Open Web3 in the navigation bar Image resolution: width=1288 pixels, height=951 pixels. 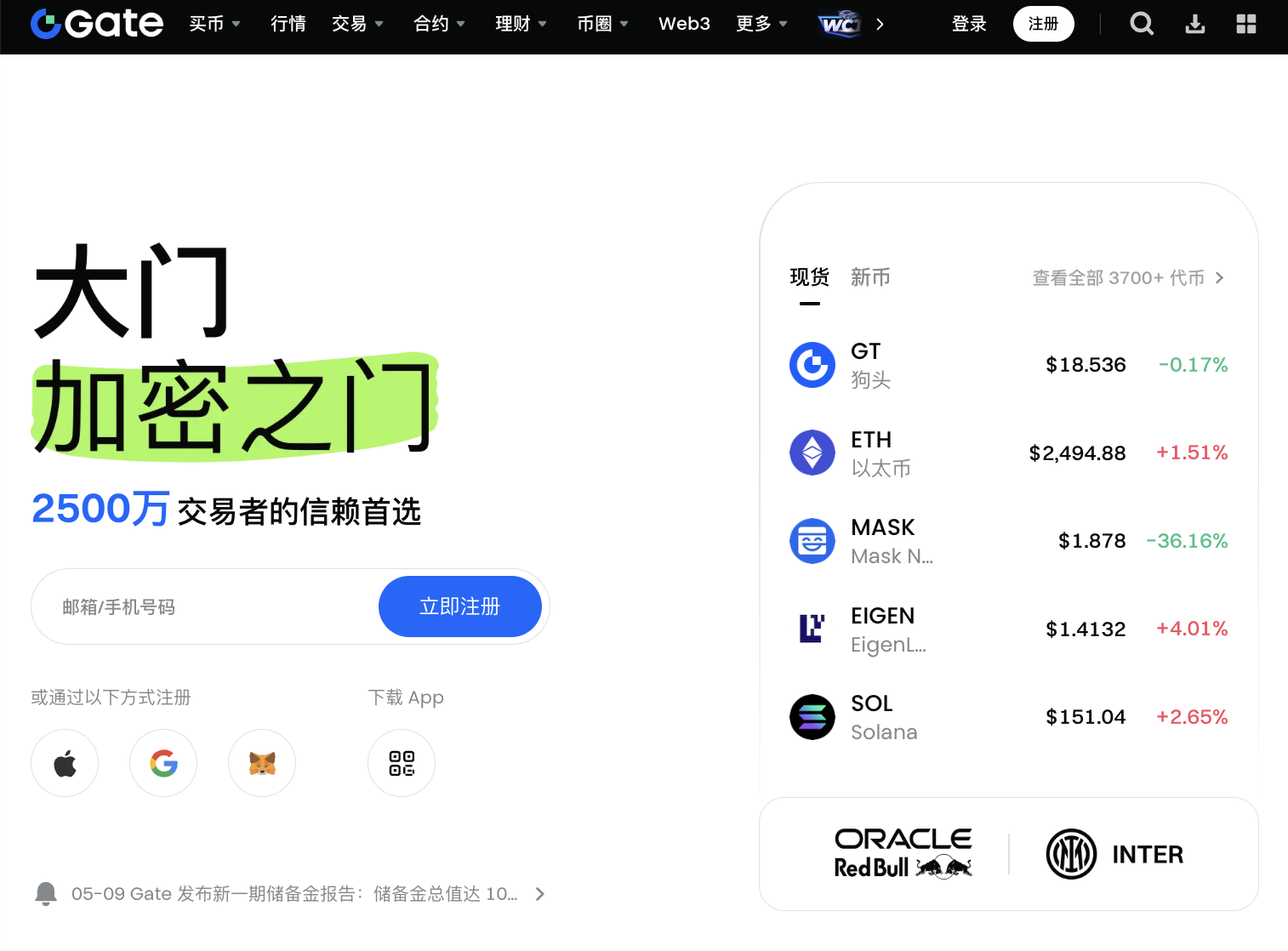(x=684, y=24)
